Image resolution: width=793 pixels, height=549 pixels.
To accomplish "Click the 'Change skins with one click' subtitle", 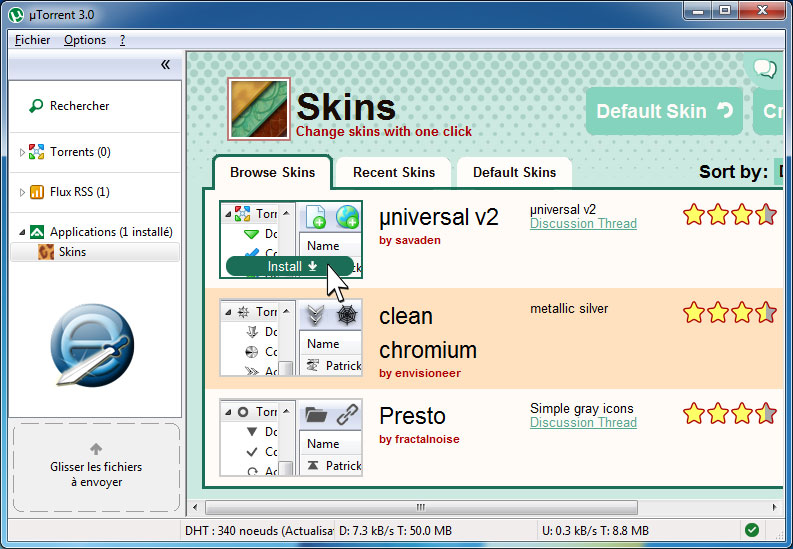I will [x=384, y=131].
